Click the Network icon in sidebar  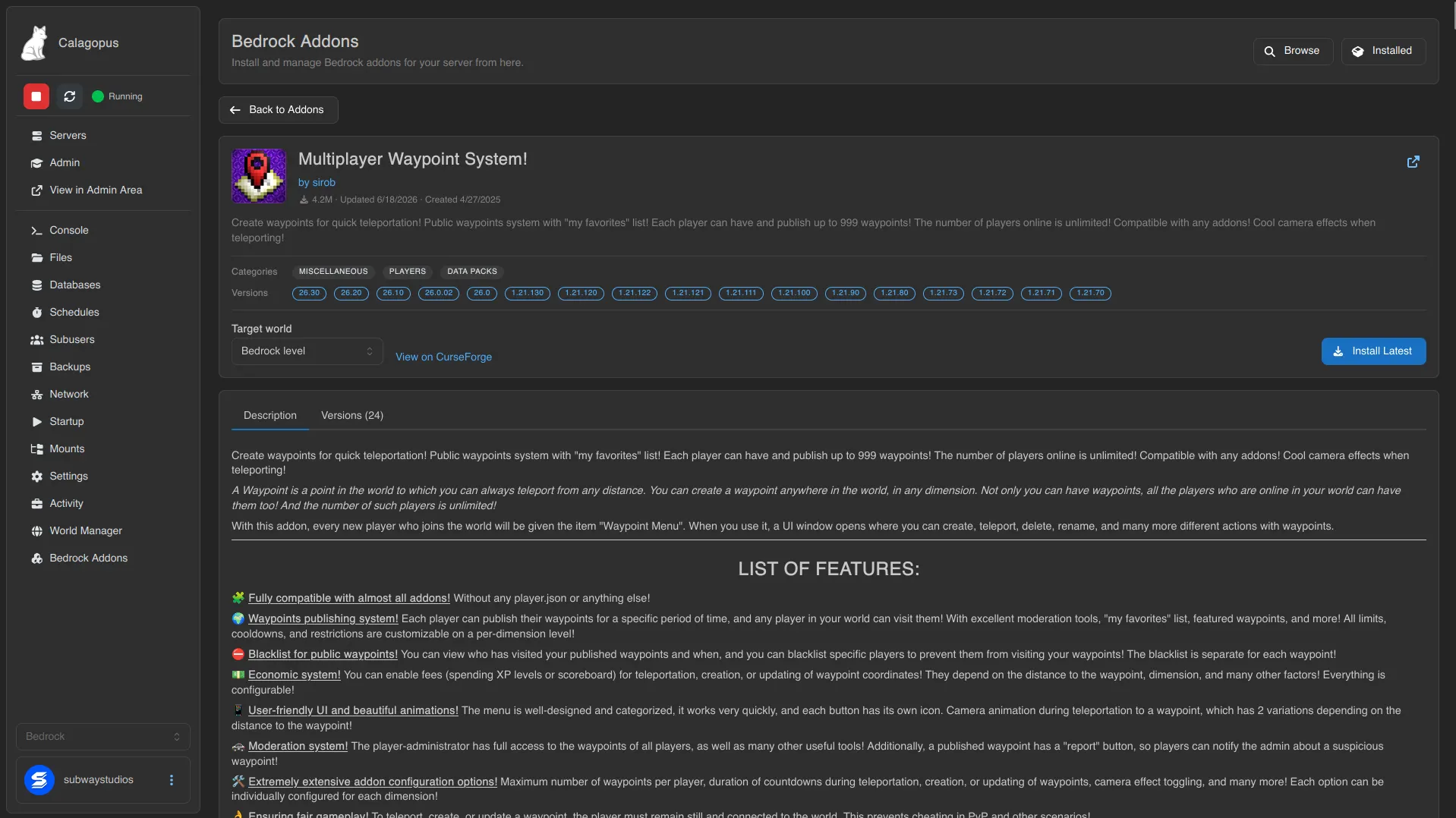pyautogui.click(x=36, y=395)
